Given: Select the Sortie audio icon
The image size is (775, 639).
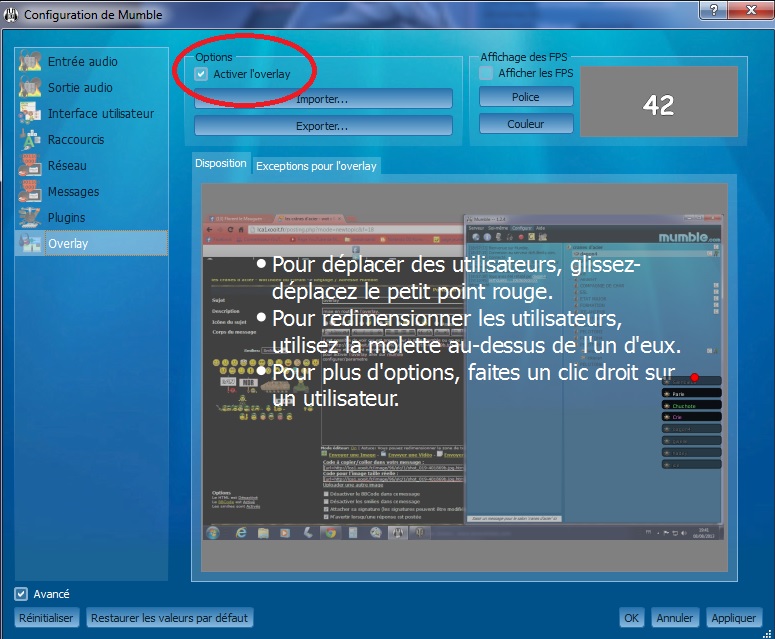Looking at the screenshot, I should click(30, 87).
